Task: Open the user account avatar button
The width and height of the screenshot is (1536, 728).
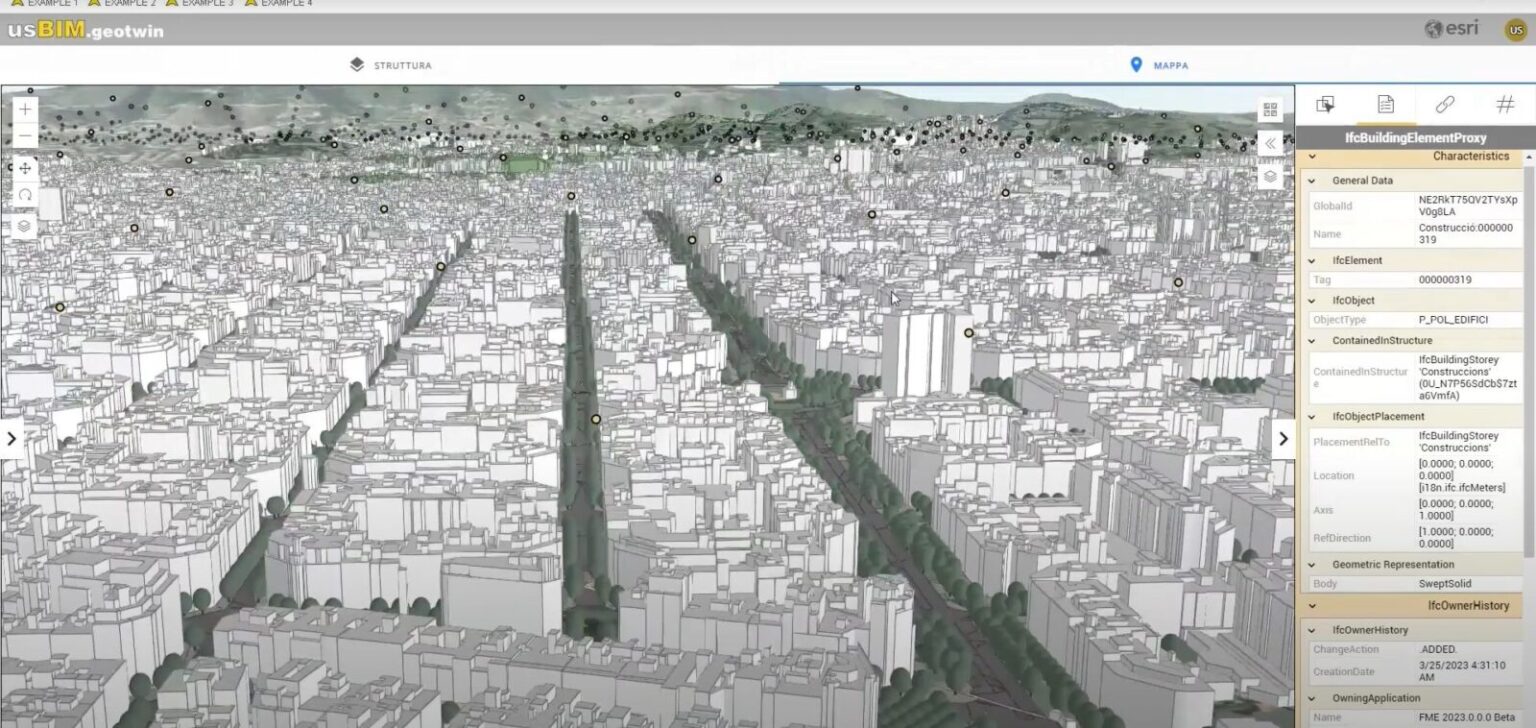Action: [1515, 30]
